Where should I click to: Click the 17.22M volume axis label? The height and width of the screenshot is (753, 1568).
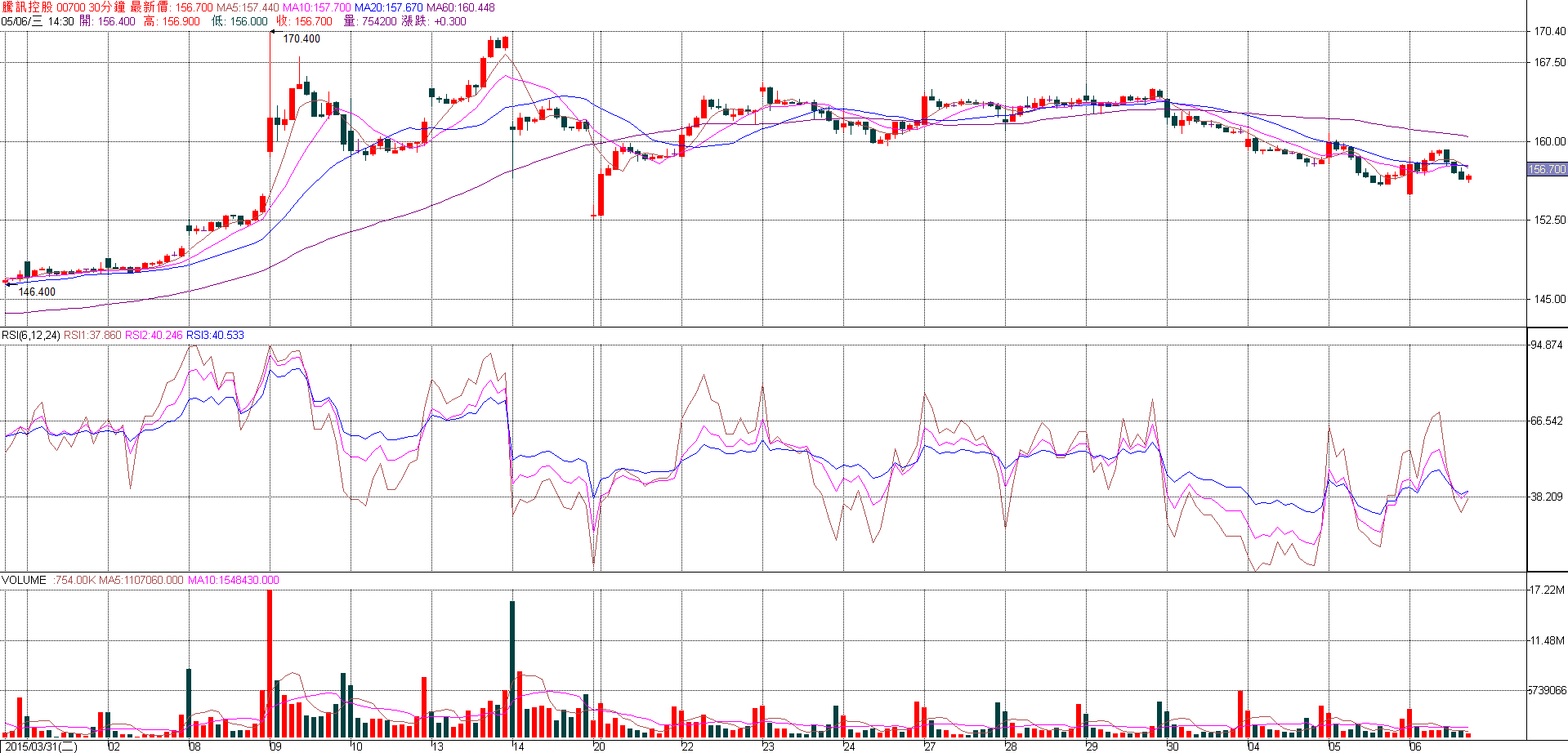point(1548,590)
